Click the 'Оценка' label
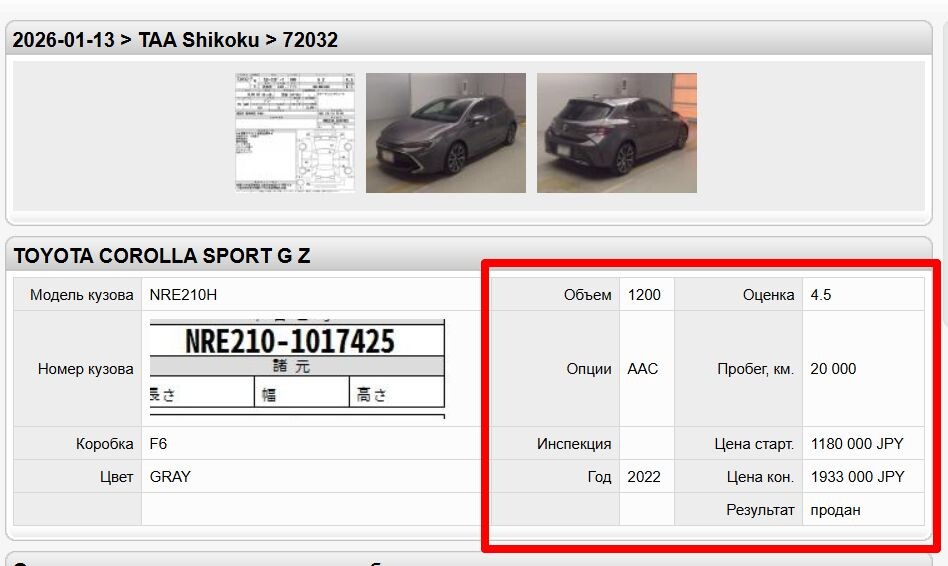This screenshot has width=948, height=566. [768, 295]
